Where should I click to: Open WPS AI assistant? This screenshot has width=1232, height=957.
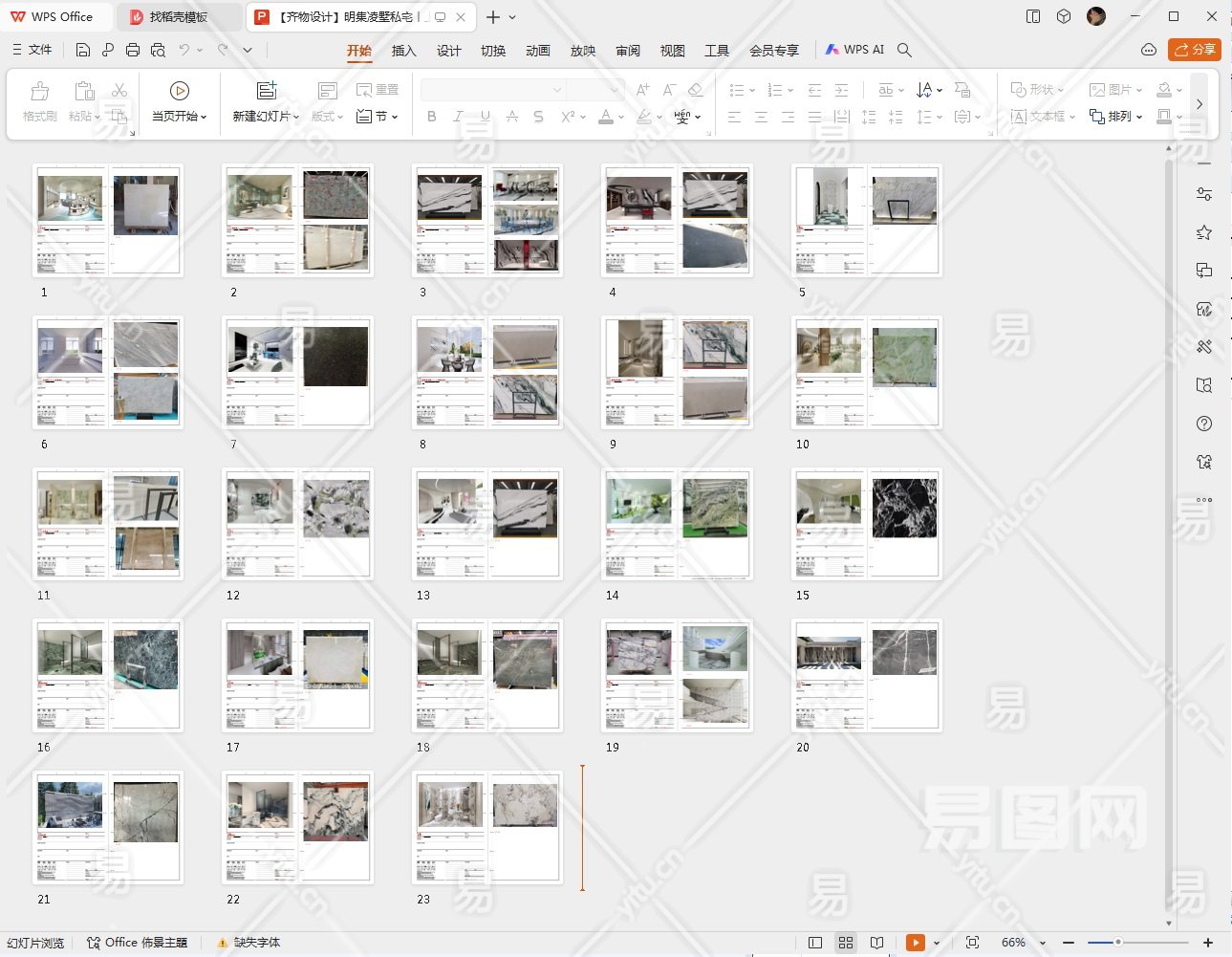855,50
